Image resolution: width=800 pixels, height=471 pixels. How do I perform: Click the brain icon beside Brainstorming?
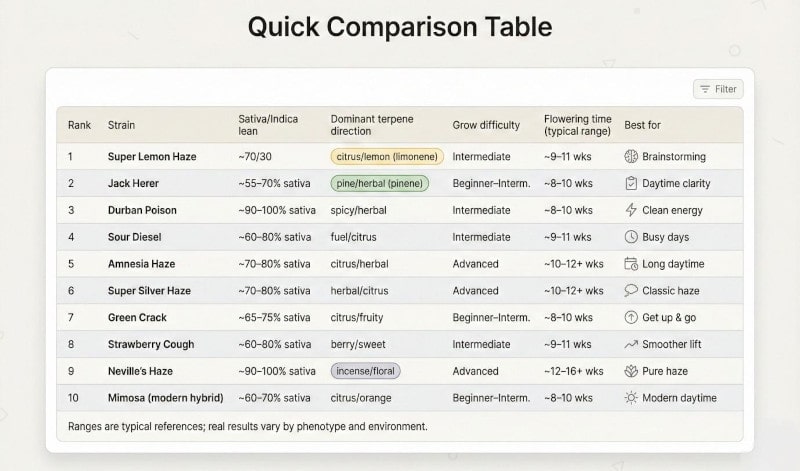point(631,157)
